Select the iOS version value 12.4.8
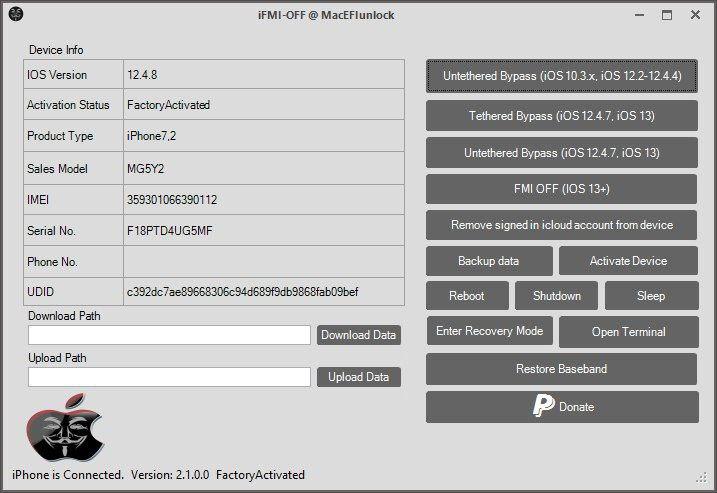The image size is (717, 493). point(264,74)
